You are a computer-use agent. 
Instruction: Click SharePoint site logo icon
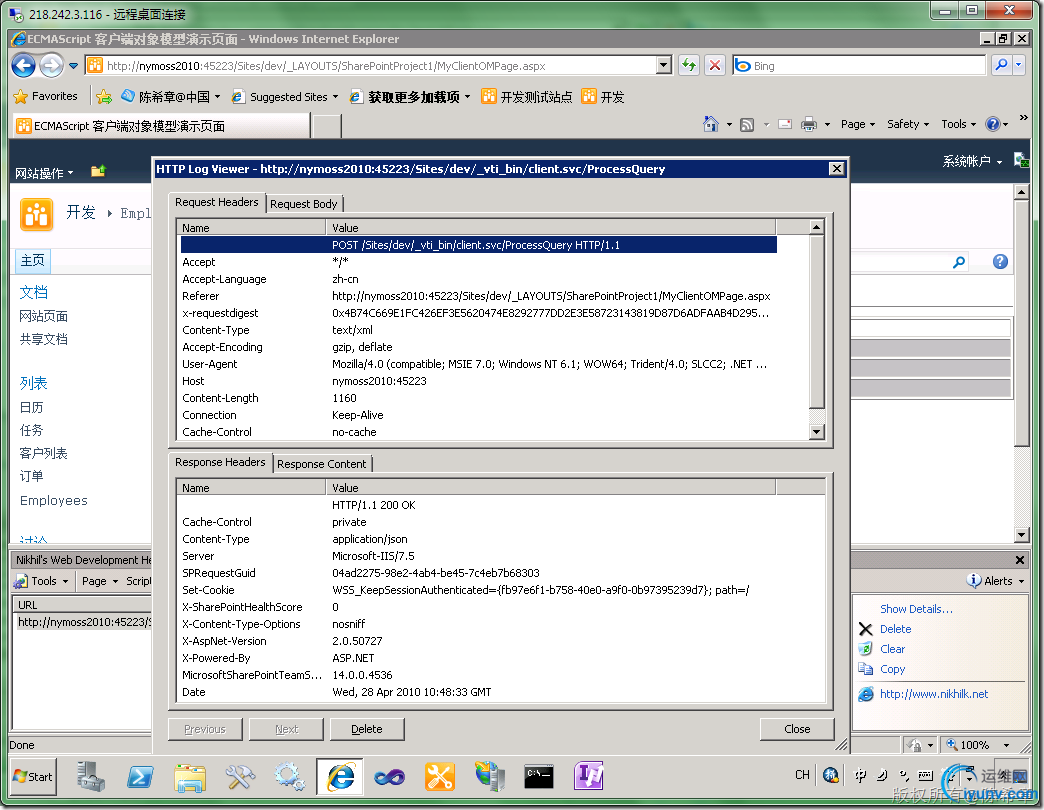(37, 214)
